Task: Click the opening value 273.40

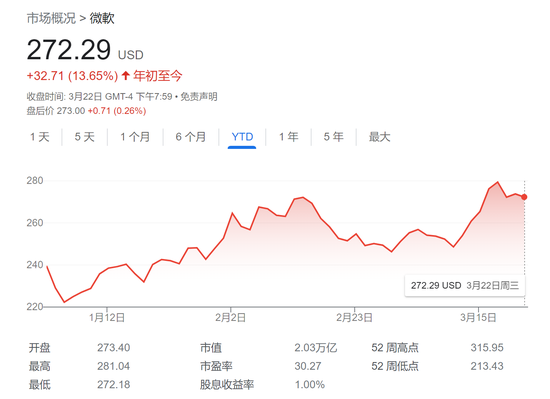Action: coord(114,348)
